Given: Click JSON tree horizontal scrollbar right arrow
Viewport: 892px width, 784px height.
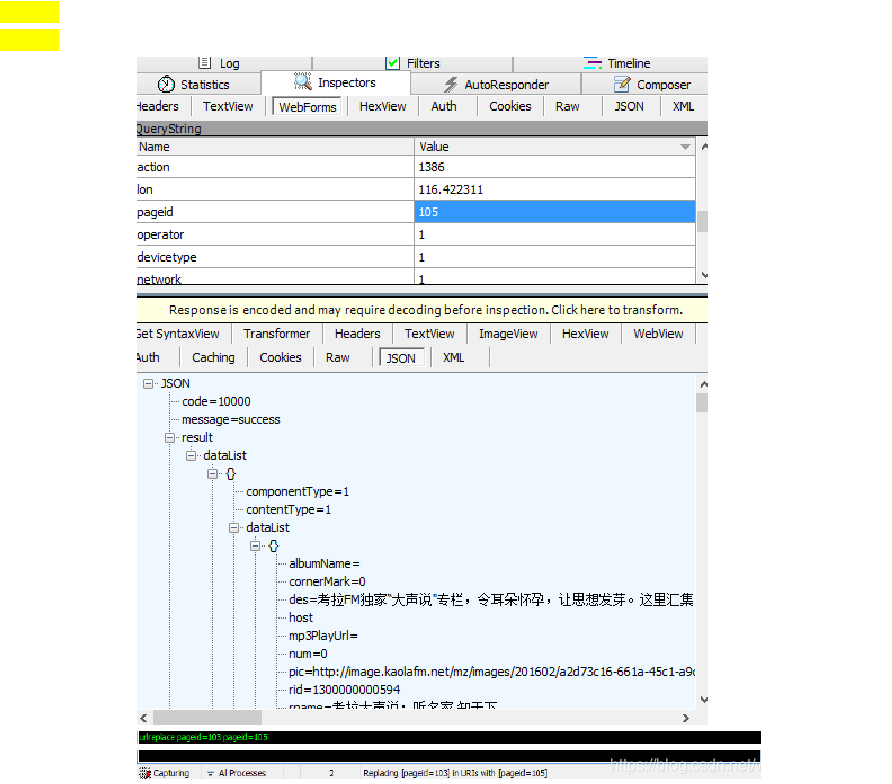Looking at the screenshot, I should coord(685,718).
